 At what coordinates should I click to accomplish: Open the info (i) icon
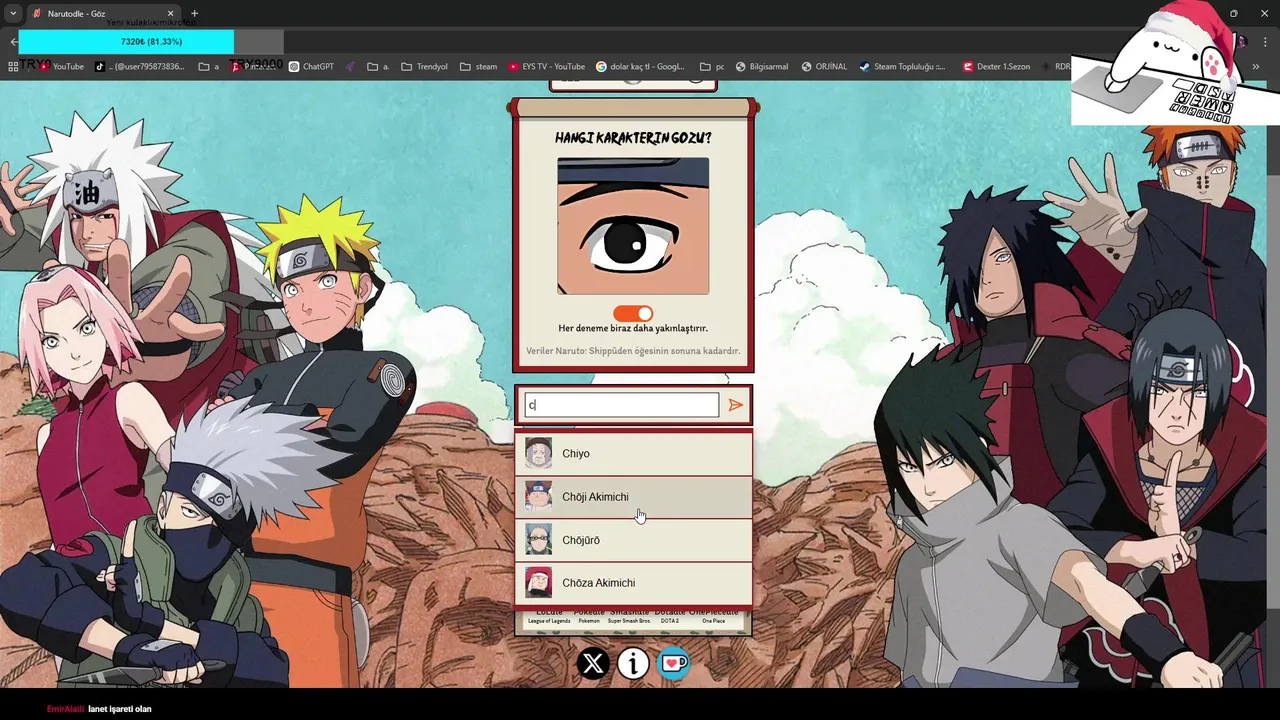coord(633,663)
